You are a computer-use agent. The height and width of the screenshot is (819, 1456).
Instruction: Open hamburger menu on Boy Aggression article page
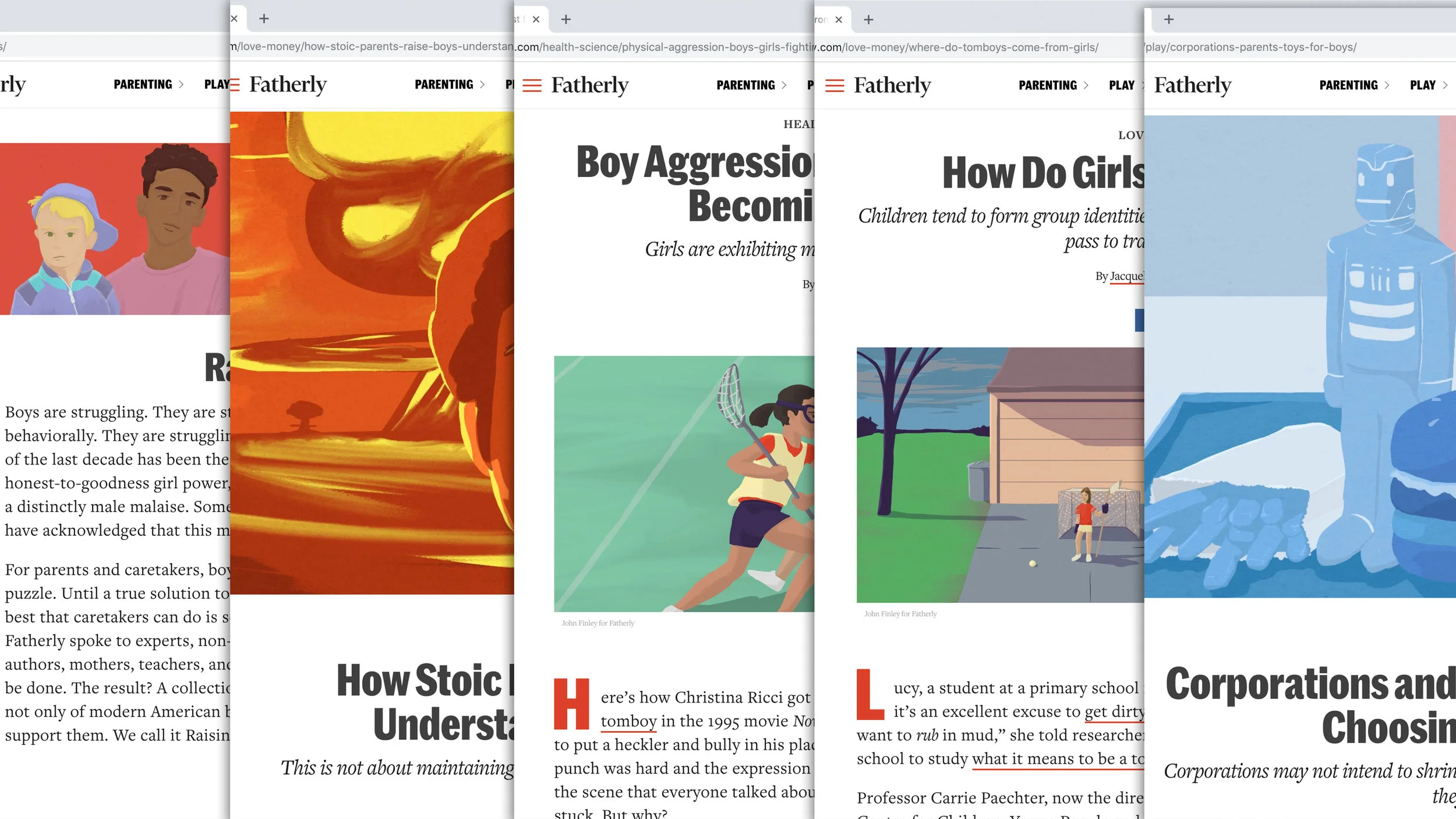point(532,86)
